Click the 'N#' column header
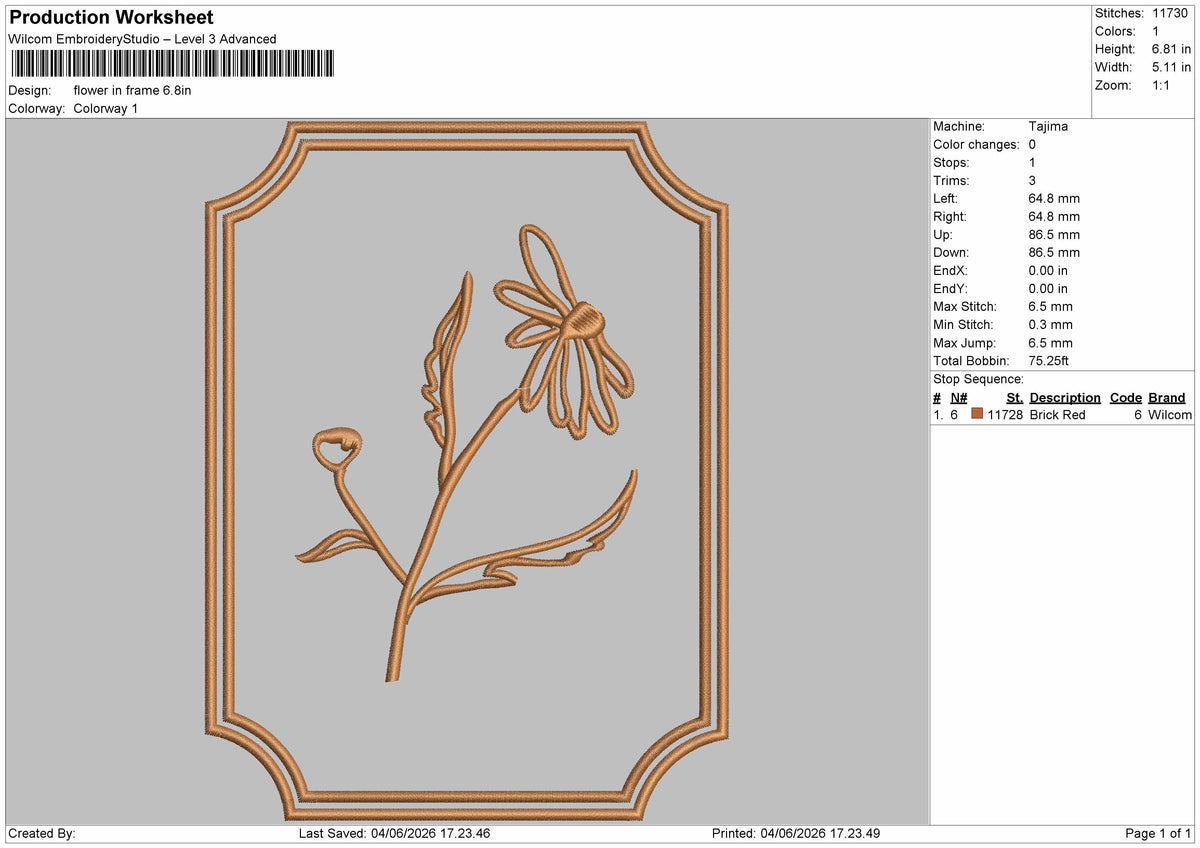1200x848 pixels. point(959,397)
